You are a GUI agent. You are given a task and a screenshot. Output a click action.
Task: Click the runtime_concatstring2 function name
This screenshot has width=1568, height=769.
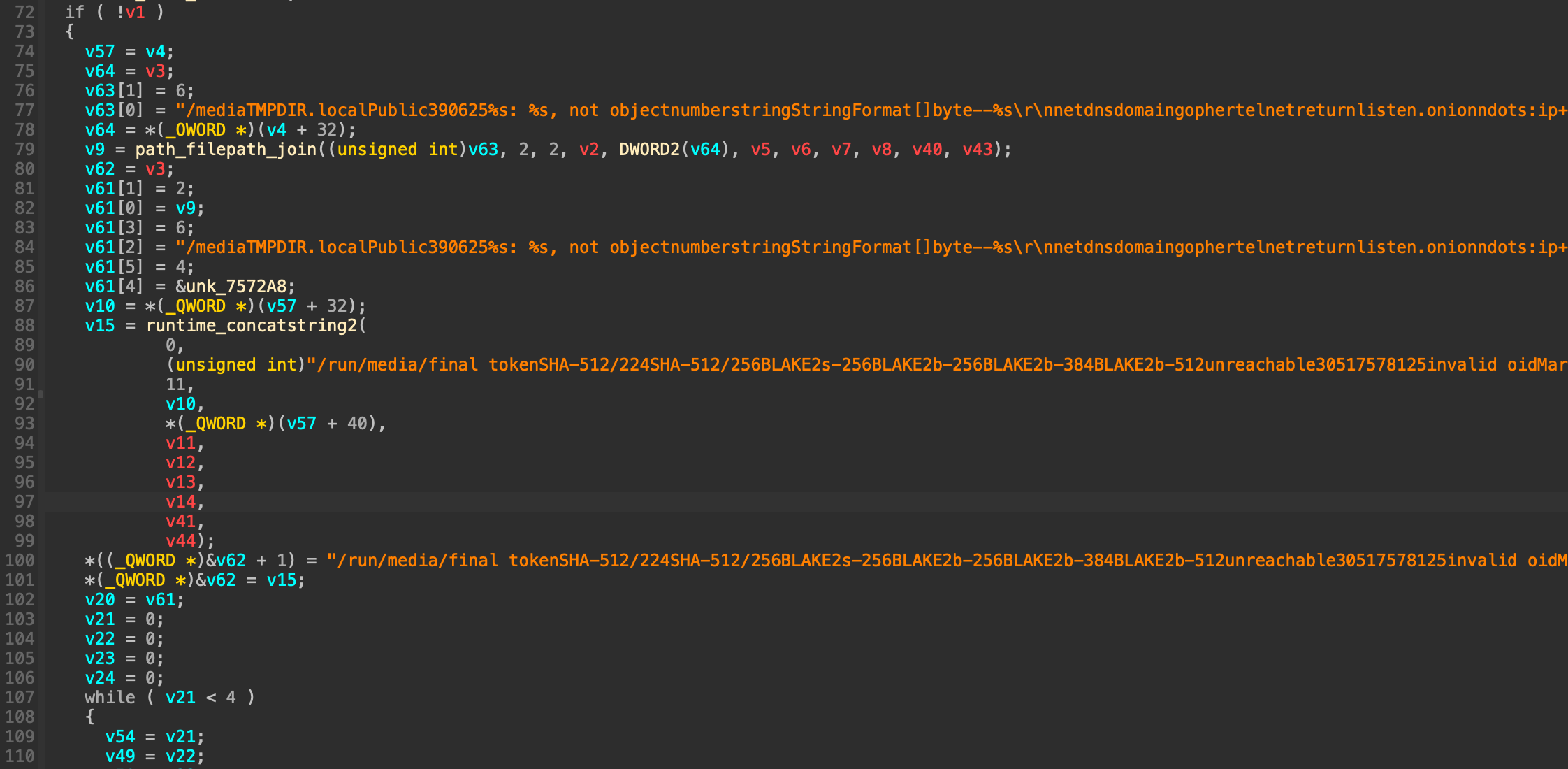(x=252, y=326)
